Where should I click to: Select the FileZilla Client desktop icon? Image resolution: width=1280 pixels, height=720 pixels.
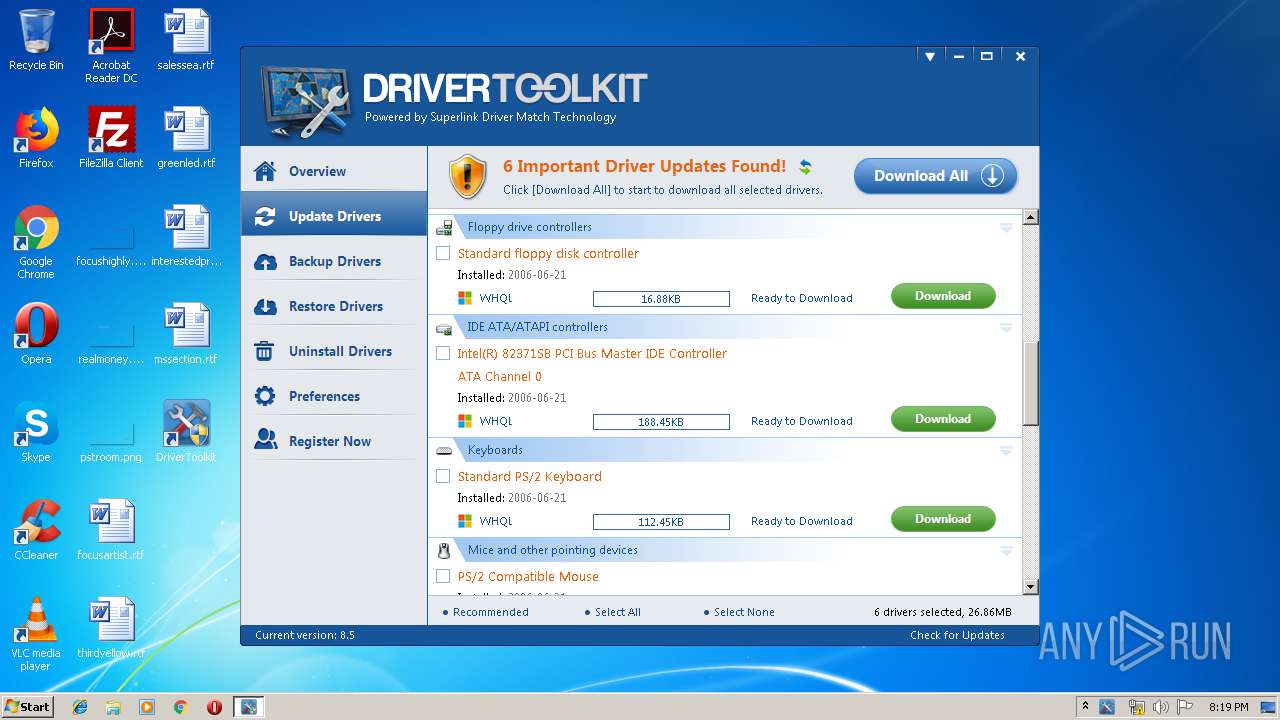[111, 138]
